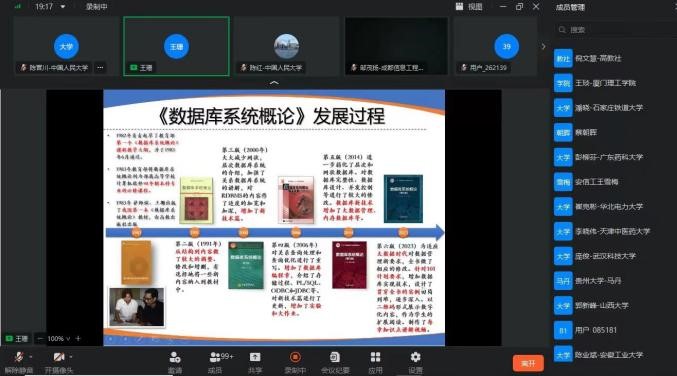The image size is (677, 376).
Task: Open the apps (应用) grid icon
Action: tap(375, 357)
